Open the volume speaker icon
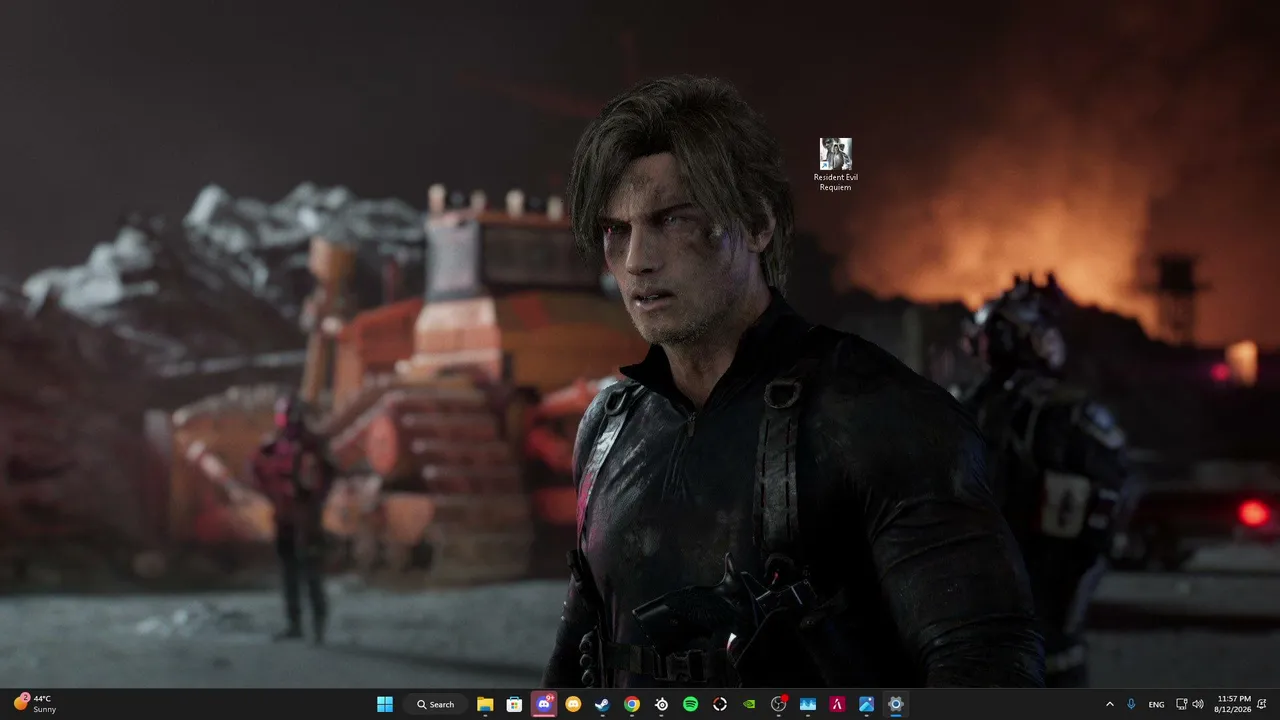Image resolution: width=1280 pixels, height=720 pixels. click(1198, 704)
